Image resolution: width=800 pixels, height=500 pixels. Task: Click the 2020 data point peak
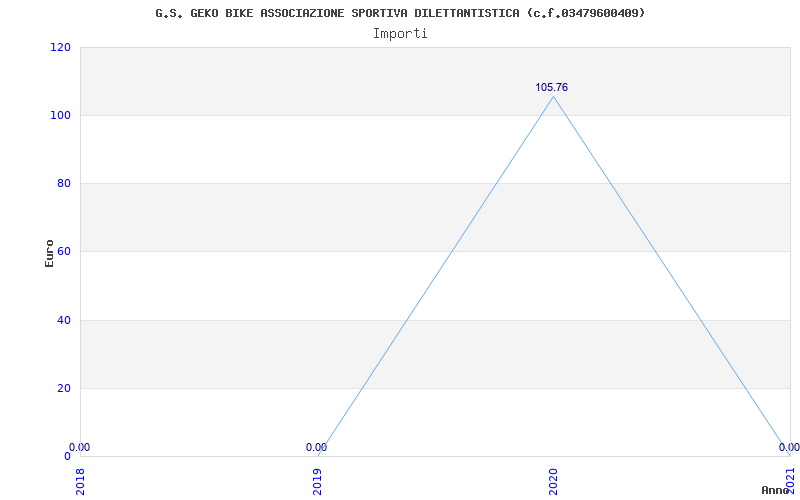click(554, 96)
